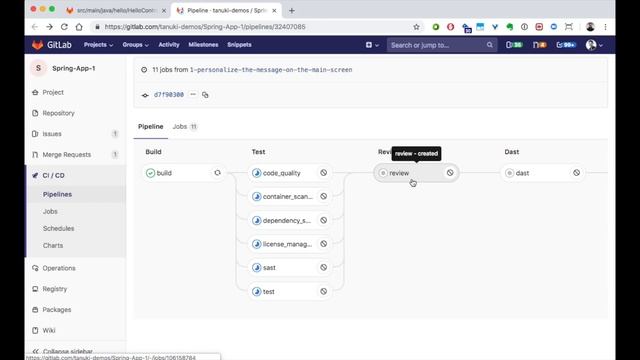The height and width of the screenshot is (360, 640).
Task: Go to Activity in top navigation
Action: click(x=169, y=45)
